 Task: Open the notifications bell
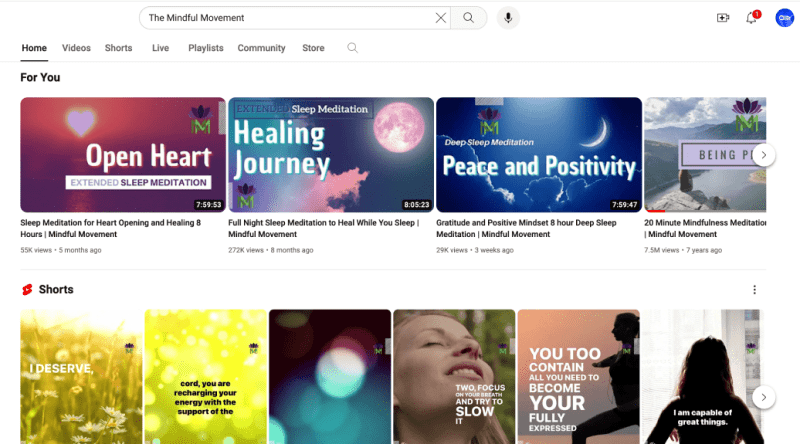(752, 18)
